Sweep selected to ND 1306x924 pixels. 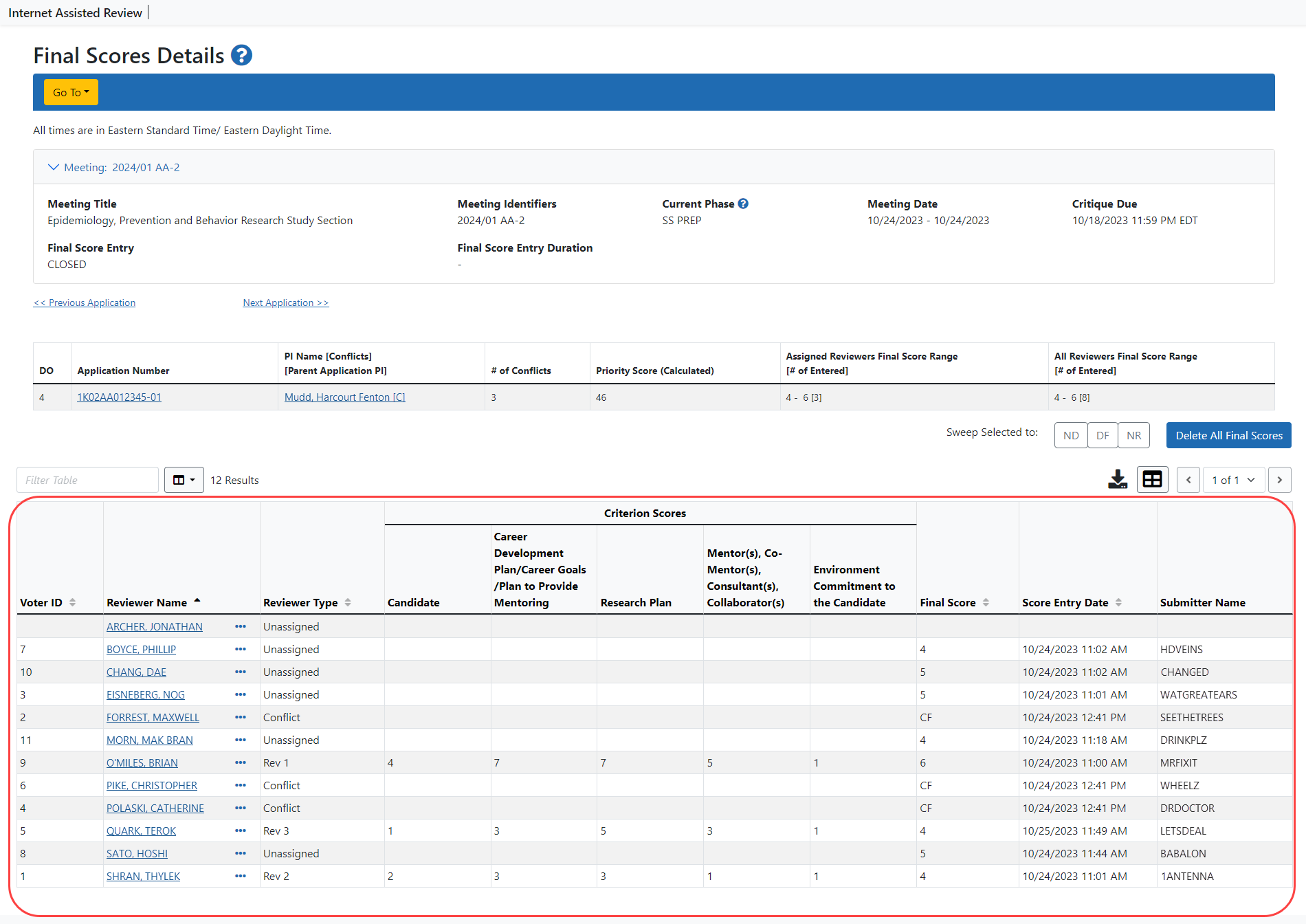coord(1071,435)
